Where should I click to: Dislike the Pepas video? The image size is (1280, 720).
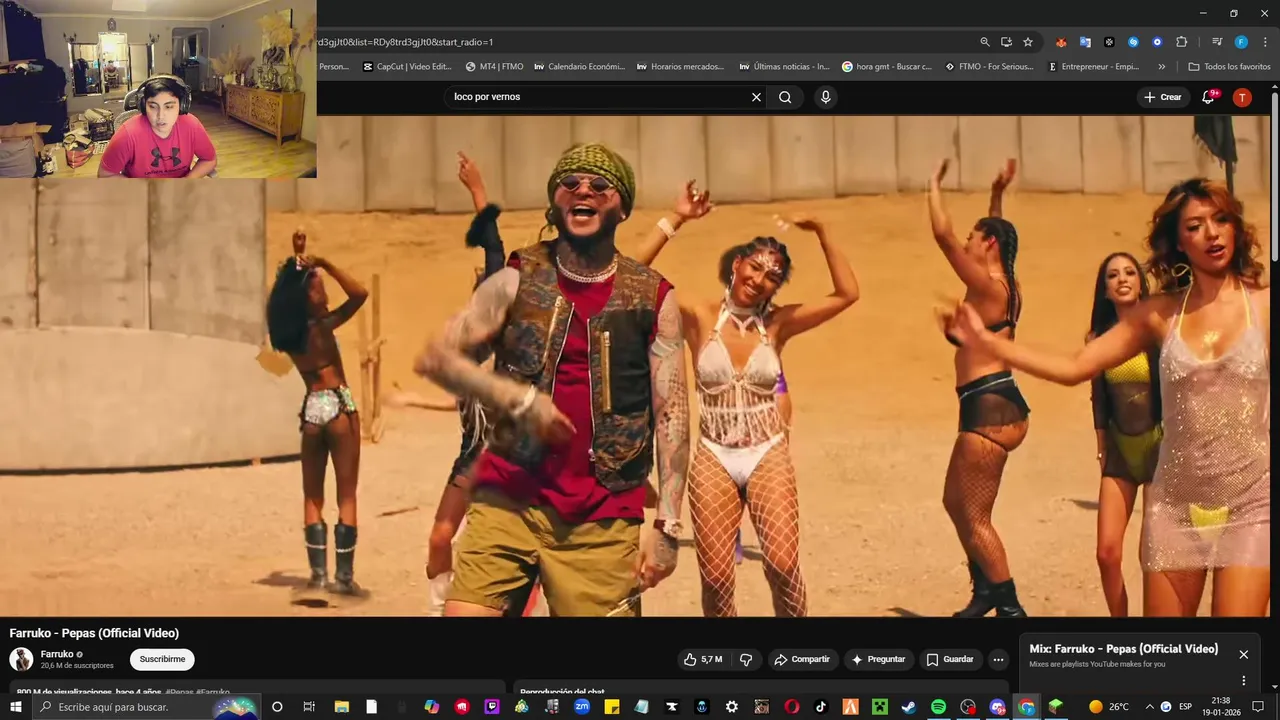(746, 659)
